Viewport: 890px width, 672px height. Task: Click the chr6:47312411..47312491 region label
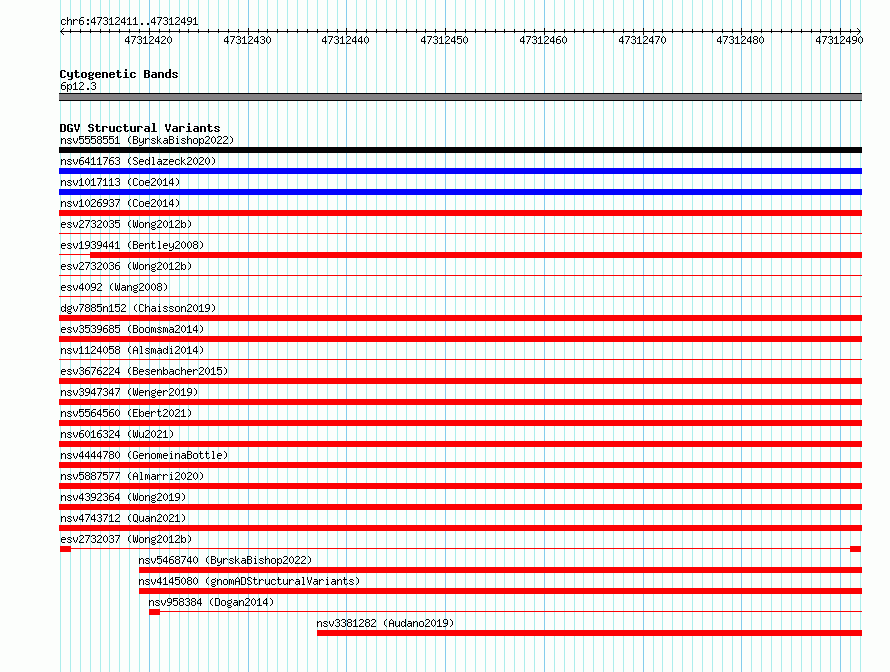click(x=129, y=22)
